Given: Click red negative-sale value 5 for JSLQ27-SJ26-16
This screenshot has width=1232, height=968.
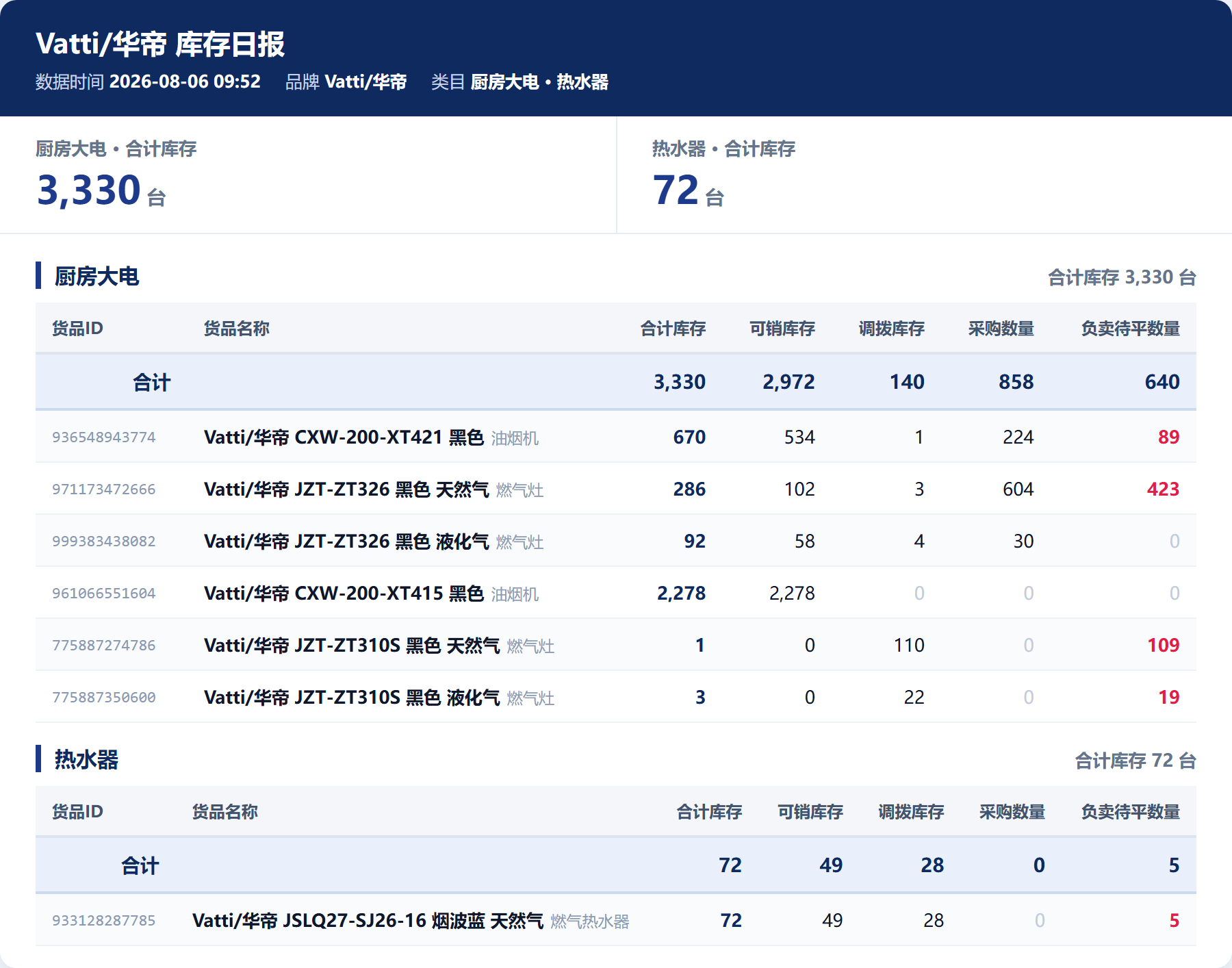Looking at the screenshot, I should coord(1174,920).
